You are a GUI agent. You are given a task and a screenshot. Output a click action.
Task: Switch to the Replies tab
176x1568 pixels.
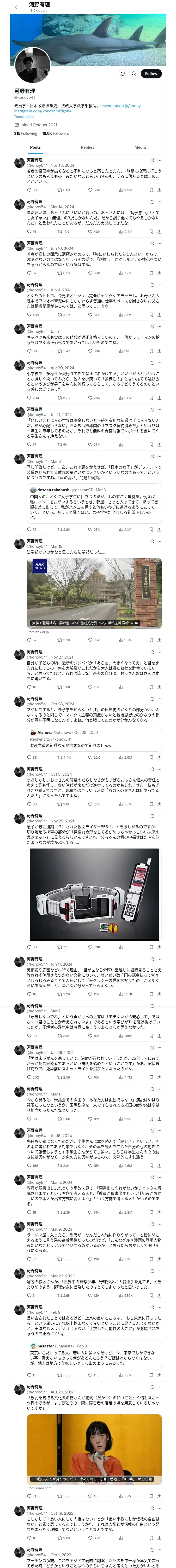(x=87, y=147)
